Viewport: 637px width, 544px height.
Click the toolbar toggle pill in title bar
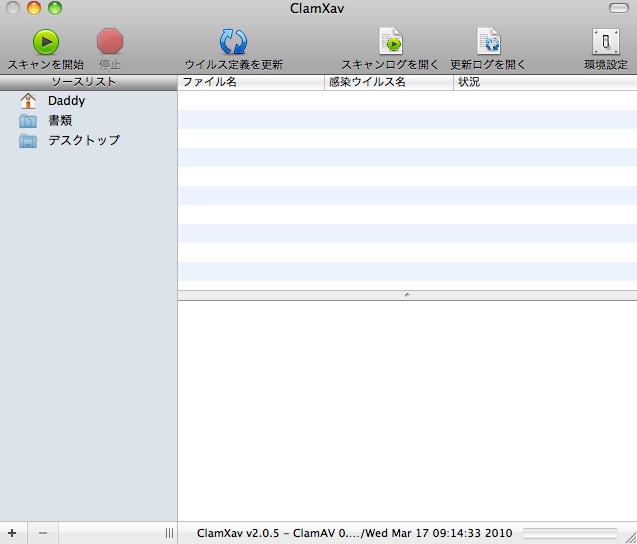(619, 8)
